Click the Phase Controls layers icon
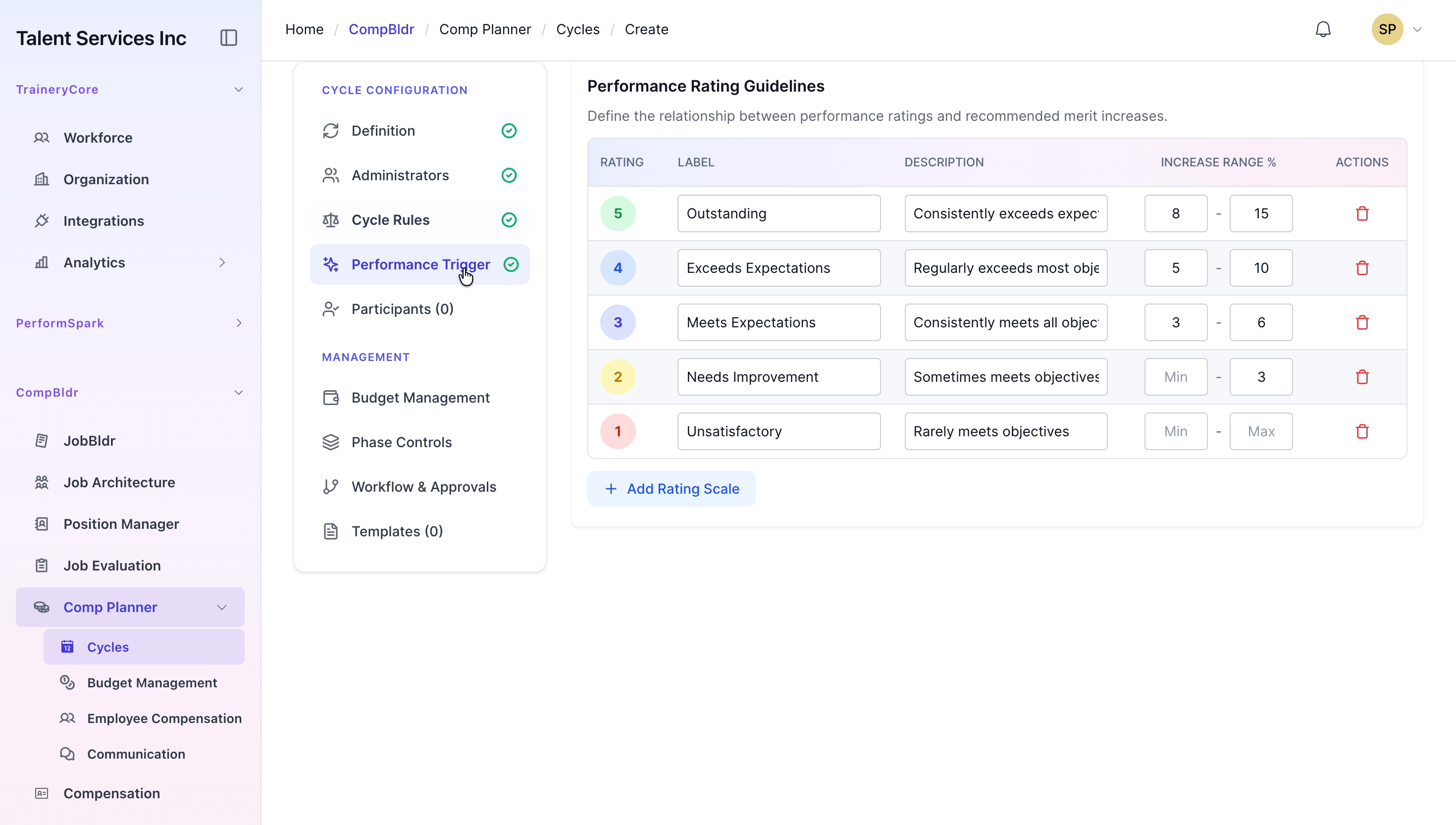 331,442
